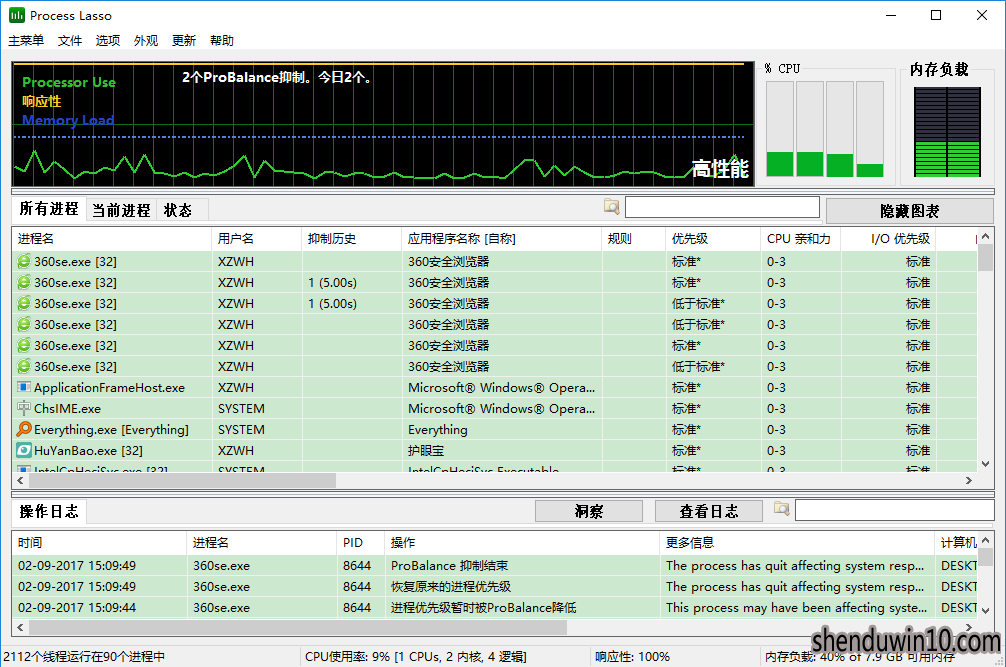Open the 帮助 menu

[222, 40]
